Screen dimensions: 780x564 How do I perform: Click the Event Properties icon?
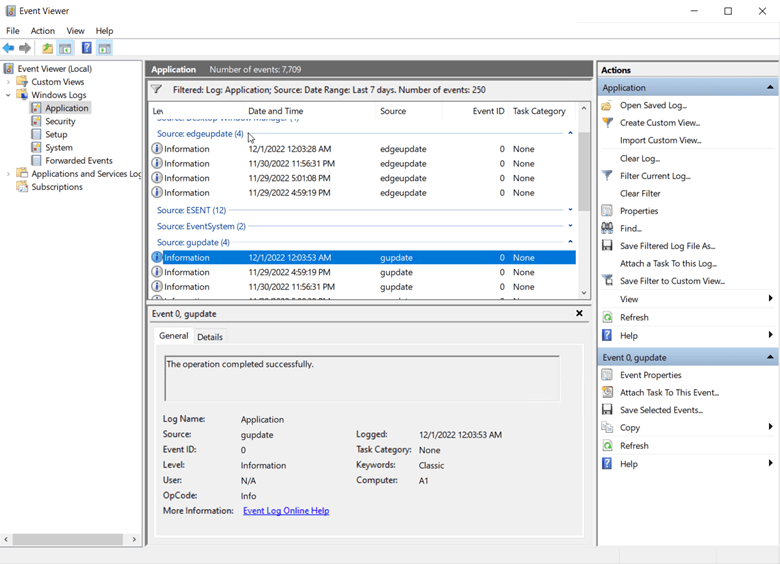(x=607, y=375)
